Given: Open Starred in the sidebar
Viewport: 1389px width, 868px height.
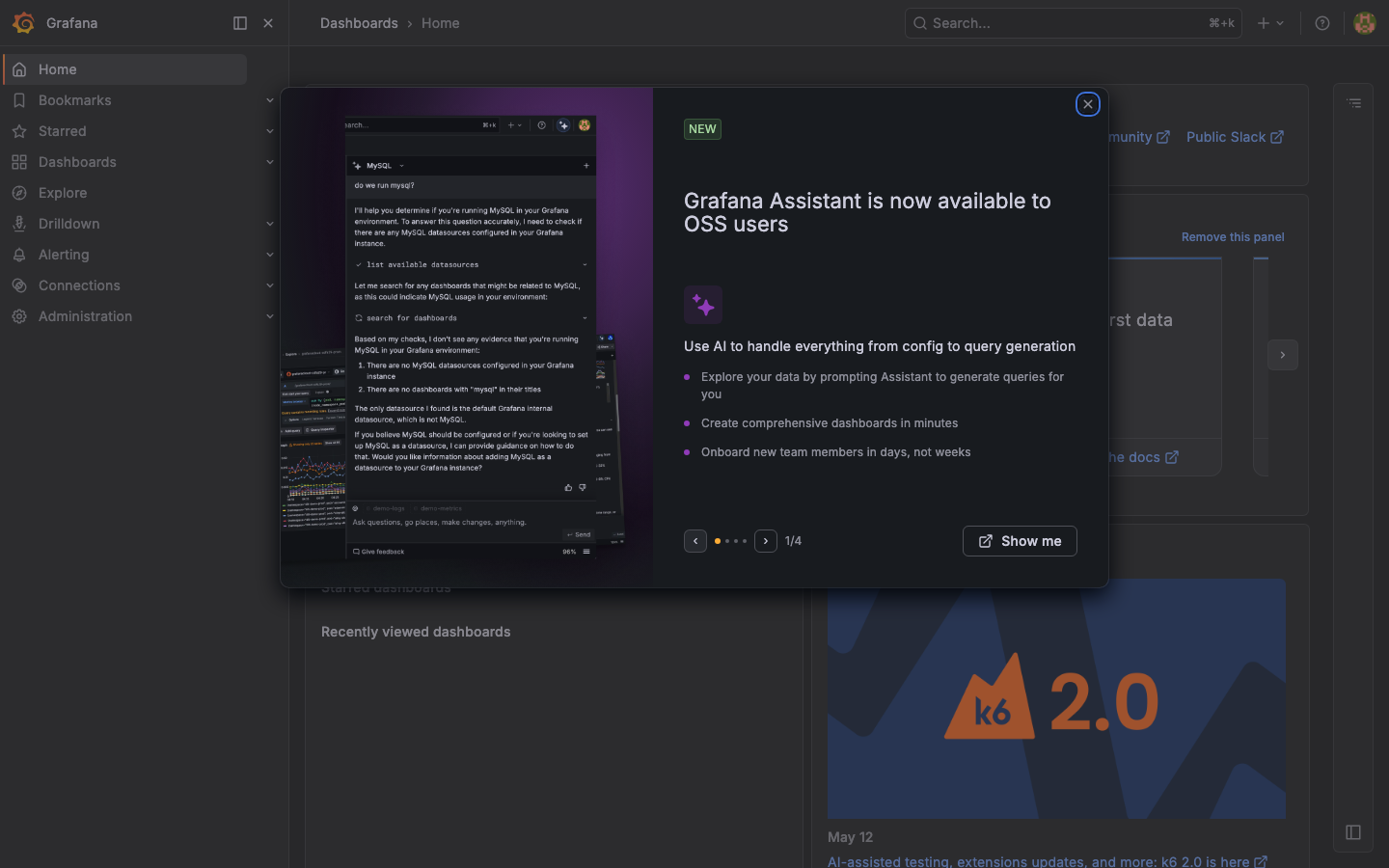Looking at the screenshot, I should (62, 131).
